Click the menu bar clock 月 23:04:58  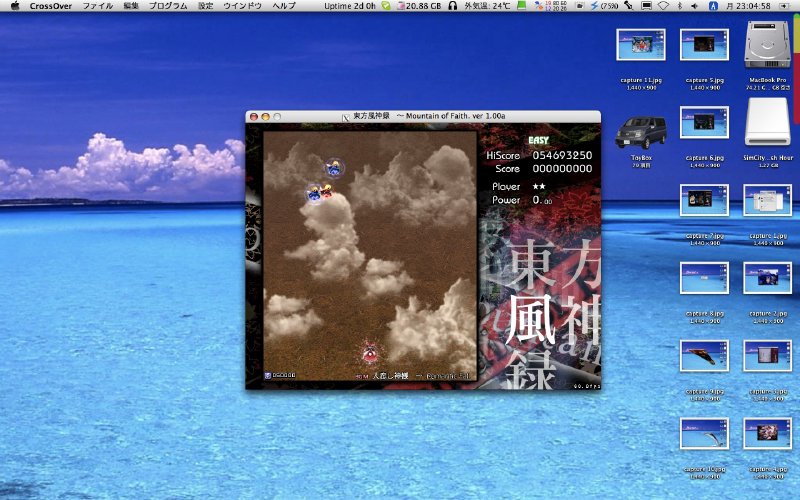[x=747, y=6]
